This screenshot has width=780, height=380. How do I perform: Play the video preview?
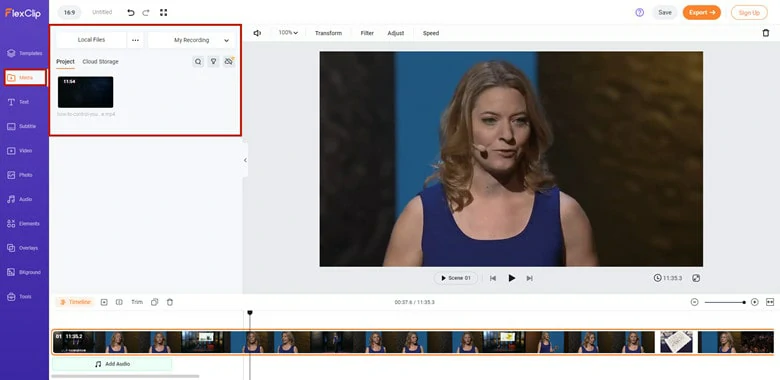(511, 278)
